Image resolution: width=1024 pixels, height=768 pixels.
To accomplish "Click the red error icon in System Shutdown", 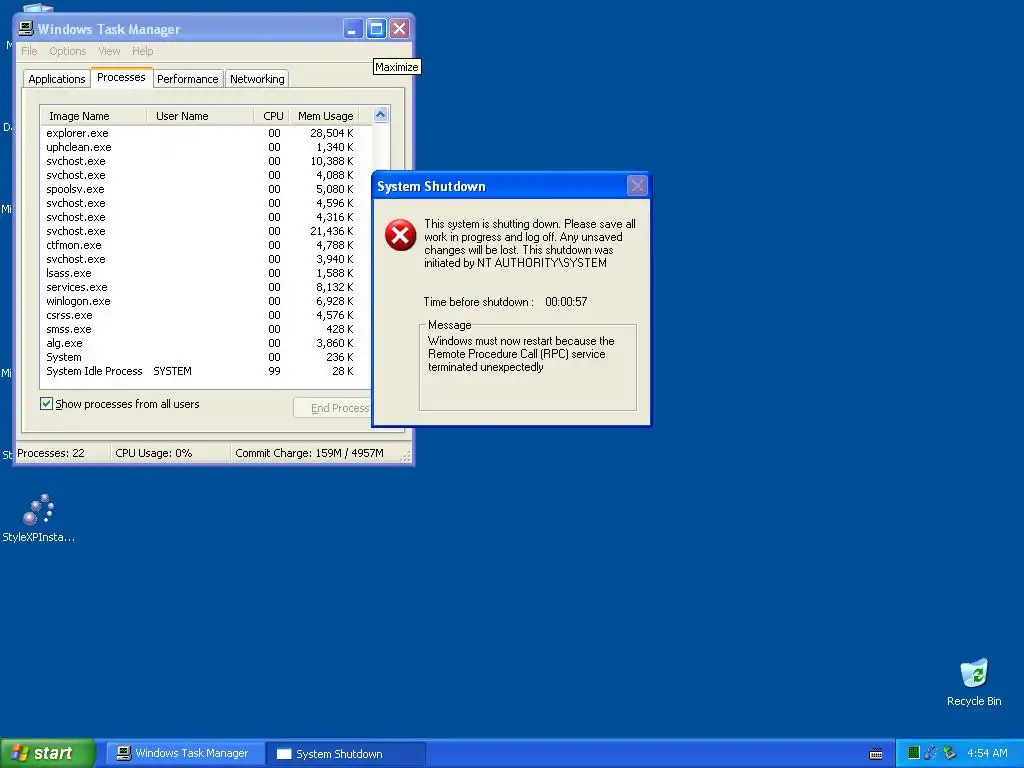I will coord(400,235).
